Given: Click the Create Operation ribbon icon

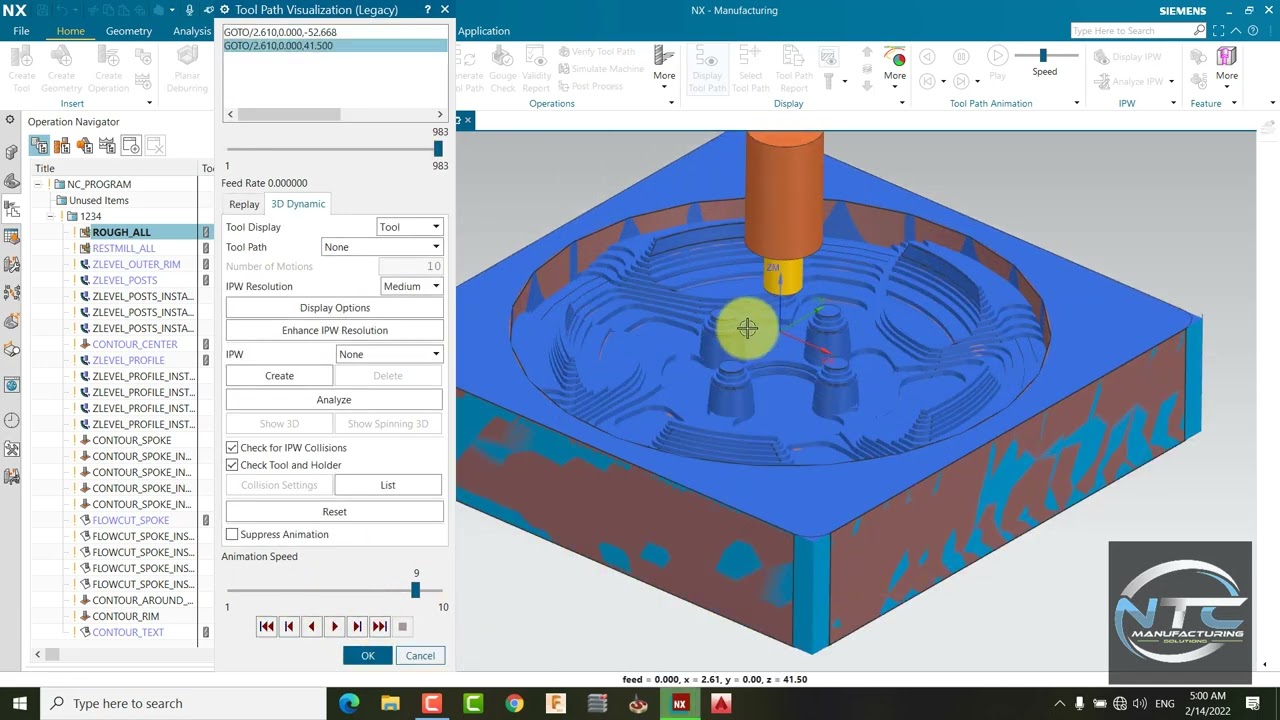Looking at the screenshot, I should 108,69.
